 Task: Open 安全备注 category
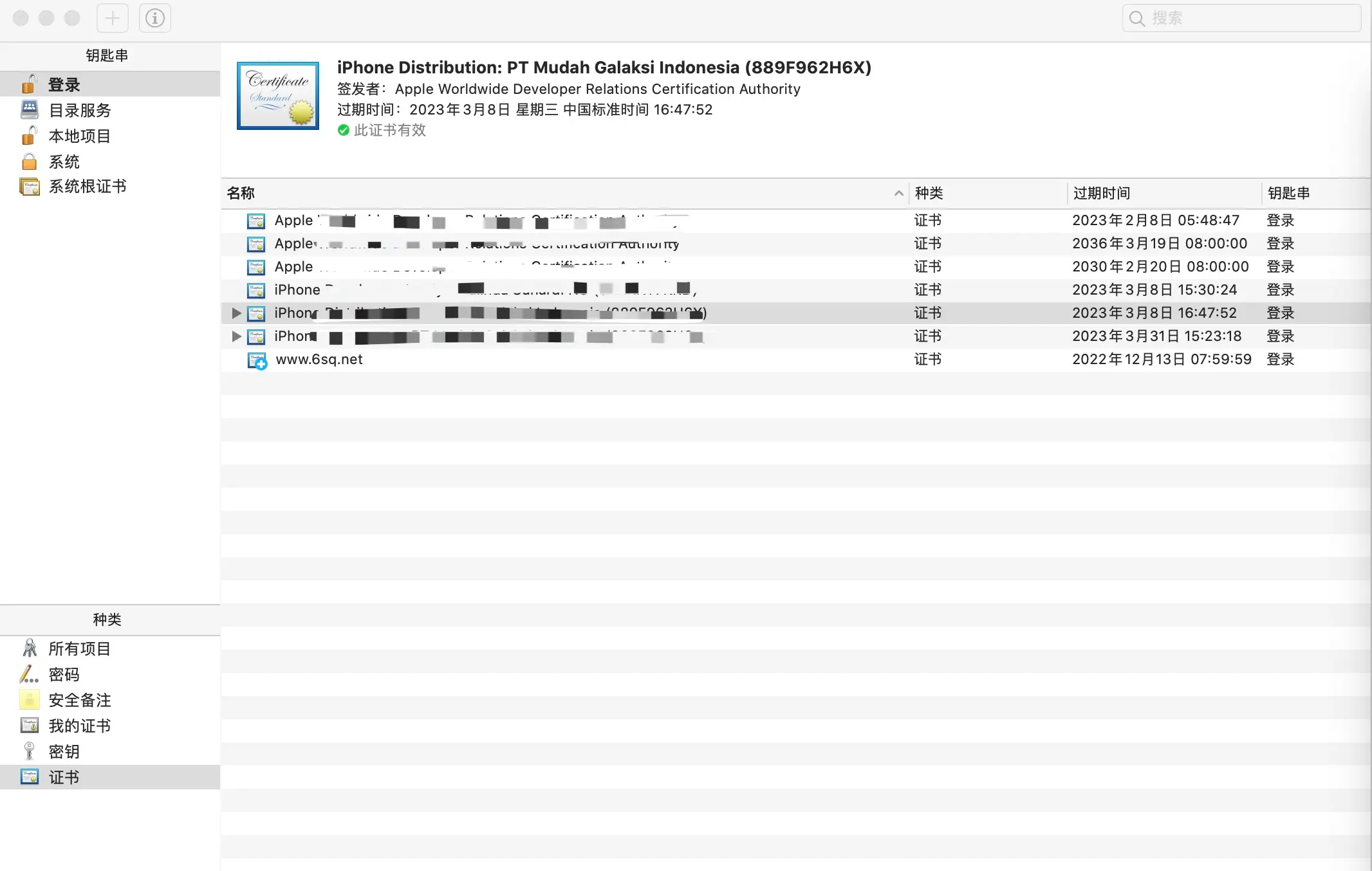point(79,700)
